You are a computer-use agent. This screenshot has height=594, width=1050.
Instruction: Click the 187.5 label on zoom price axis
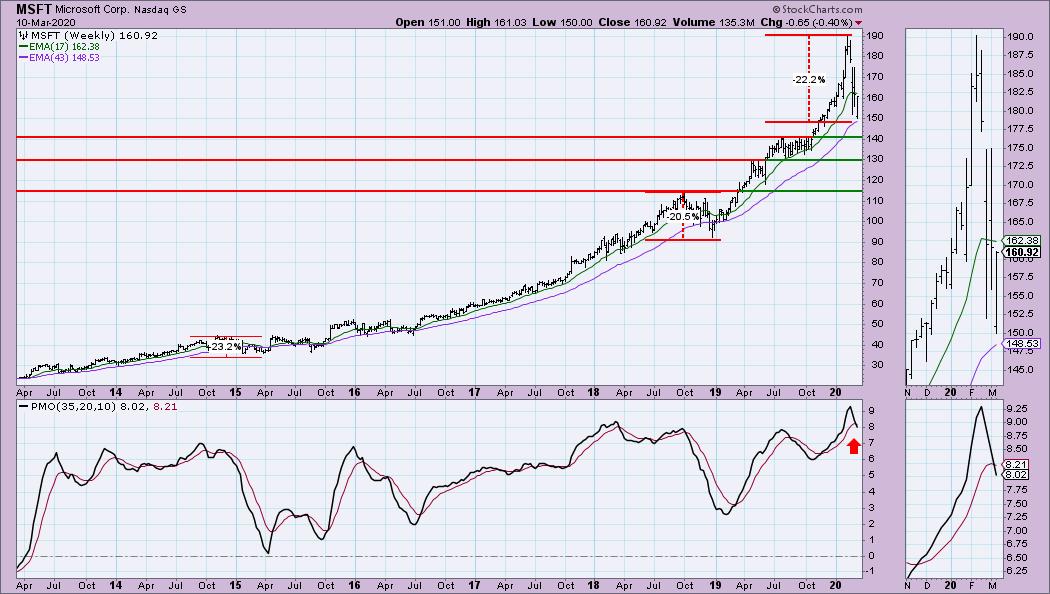click(1020, 56)
